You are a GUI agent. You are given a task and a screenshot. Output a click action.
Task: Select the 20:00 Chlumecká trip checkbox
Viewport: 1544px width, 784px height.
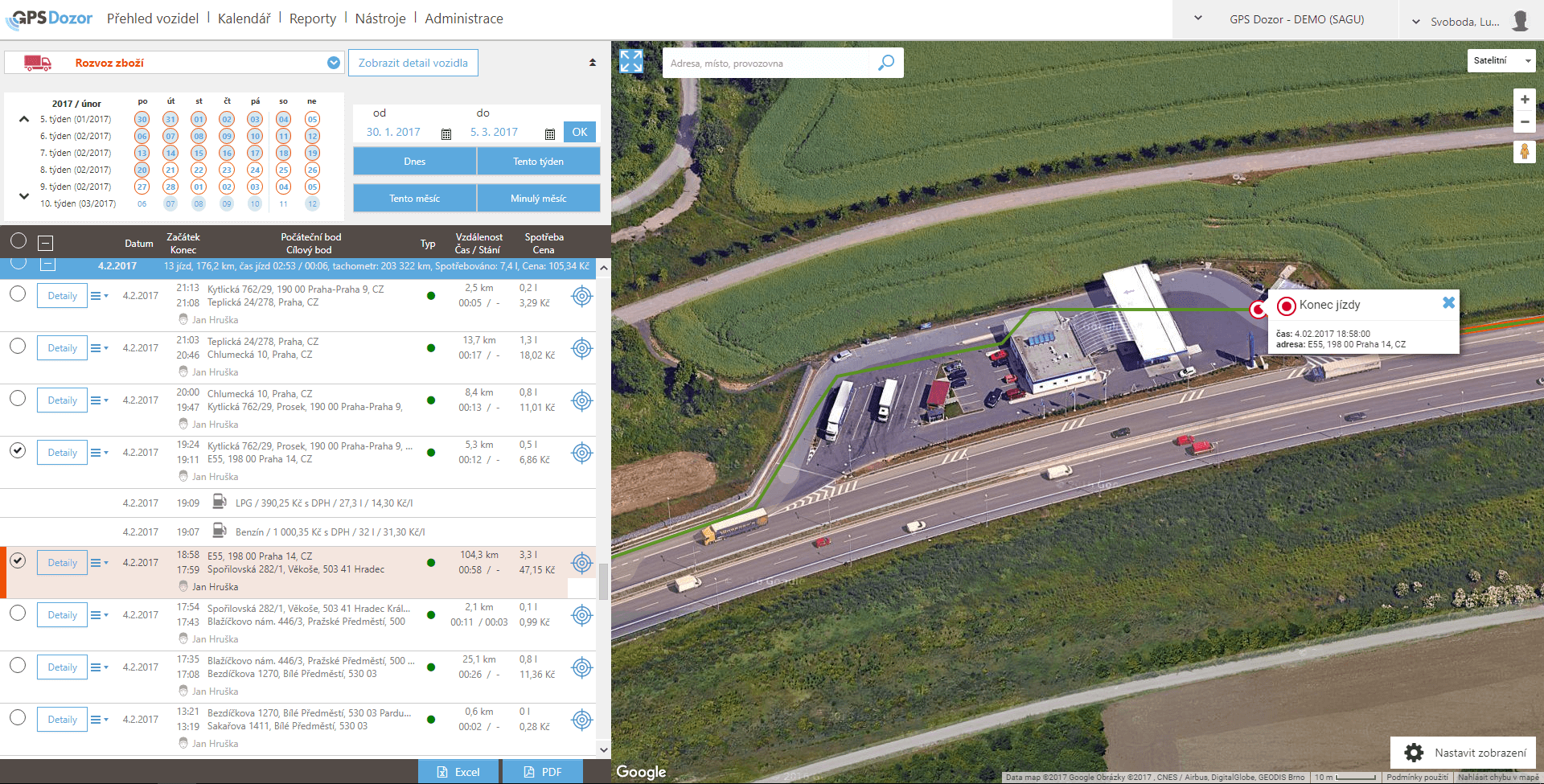point(18,398)
